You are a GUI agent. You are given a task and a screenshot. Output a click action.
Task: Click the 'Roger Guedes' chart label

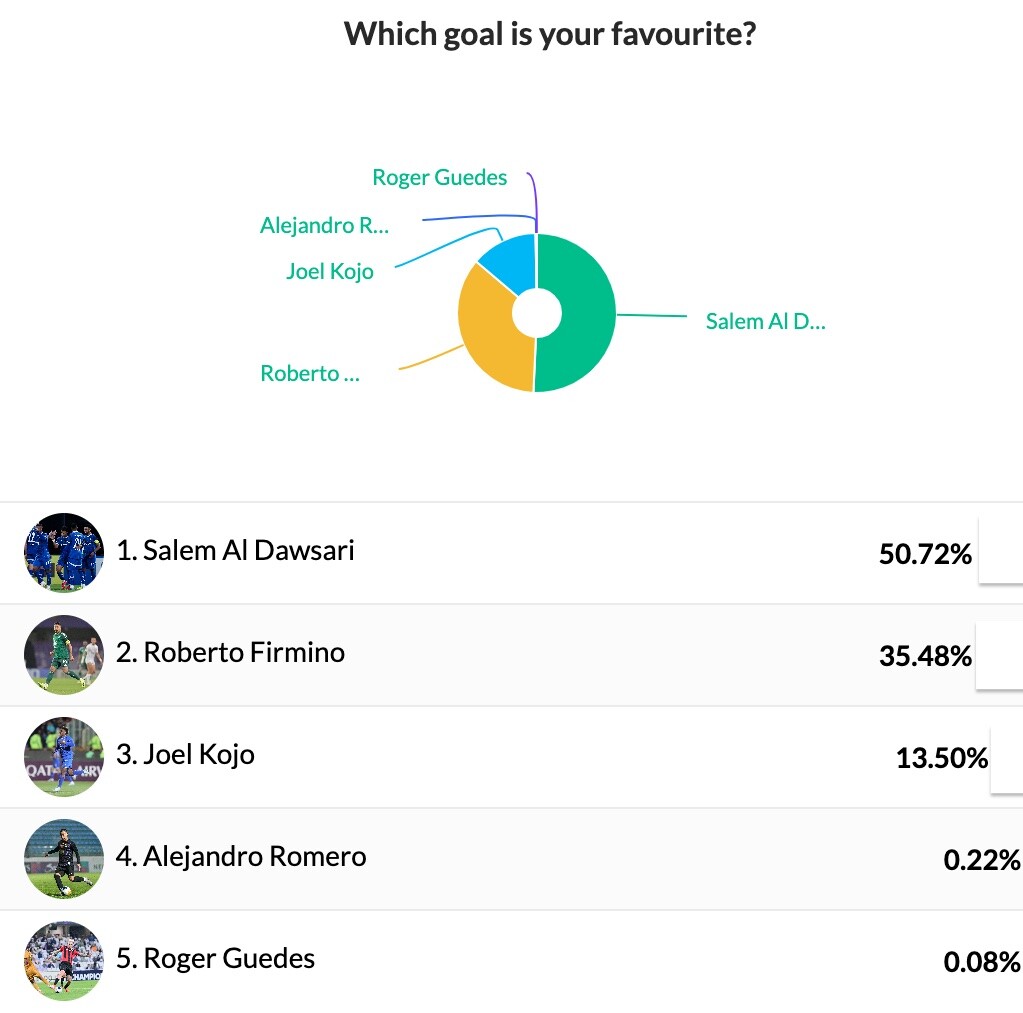coord(439,177)
